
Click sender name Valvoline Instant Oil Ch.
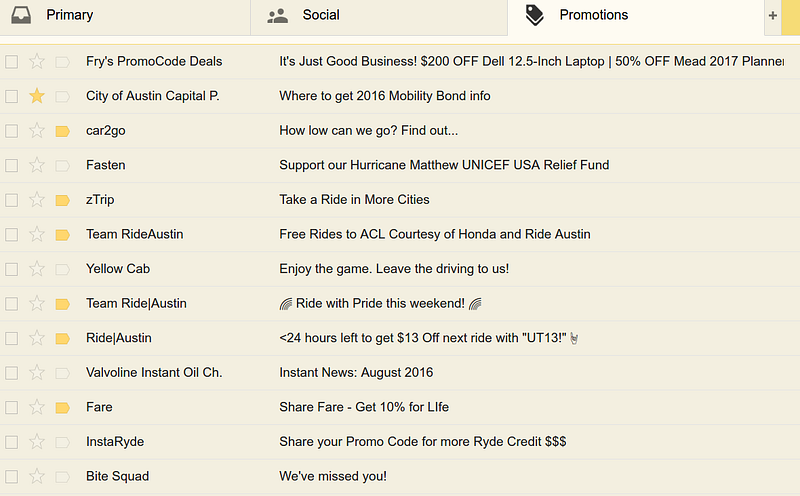point(154,373)
